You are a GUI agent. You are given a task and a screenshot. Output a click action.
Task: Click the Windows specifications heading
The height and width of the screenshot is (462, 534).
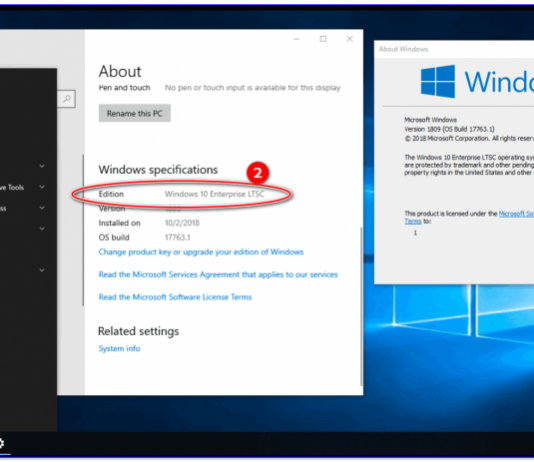(158, 170)
